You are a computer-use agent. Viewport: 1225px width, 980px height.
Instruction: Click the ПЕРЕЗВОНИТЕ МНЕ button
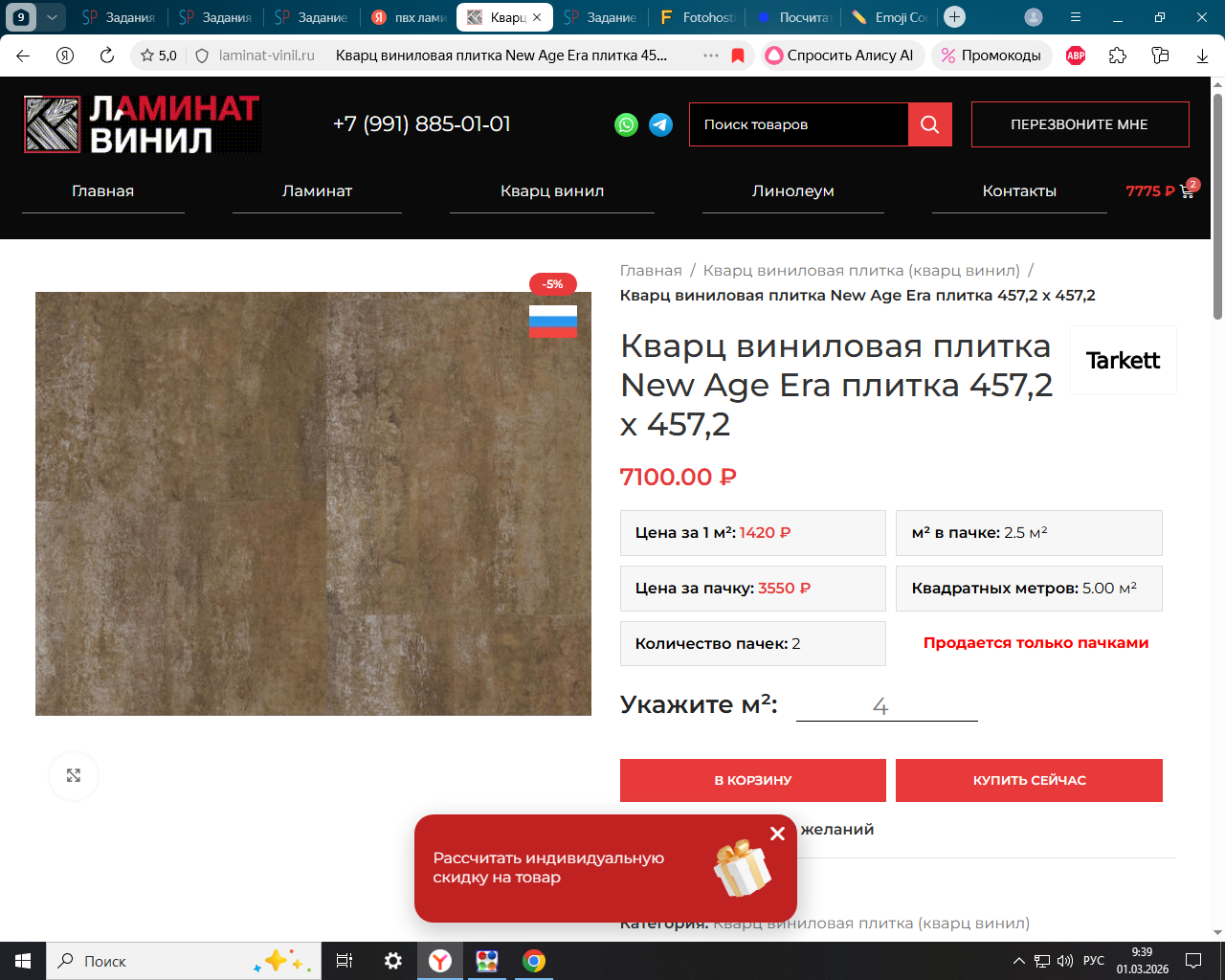[1080, 124]
